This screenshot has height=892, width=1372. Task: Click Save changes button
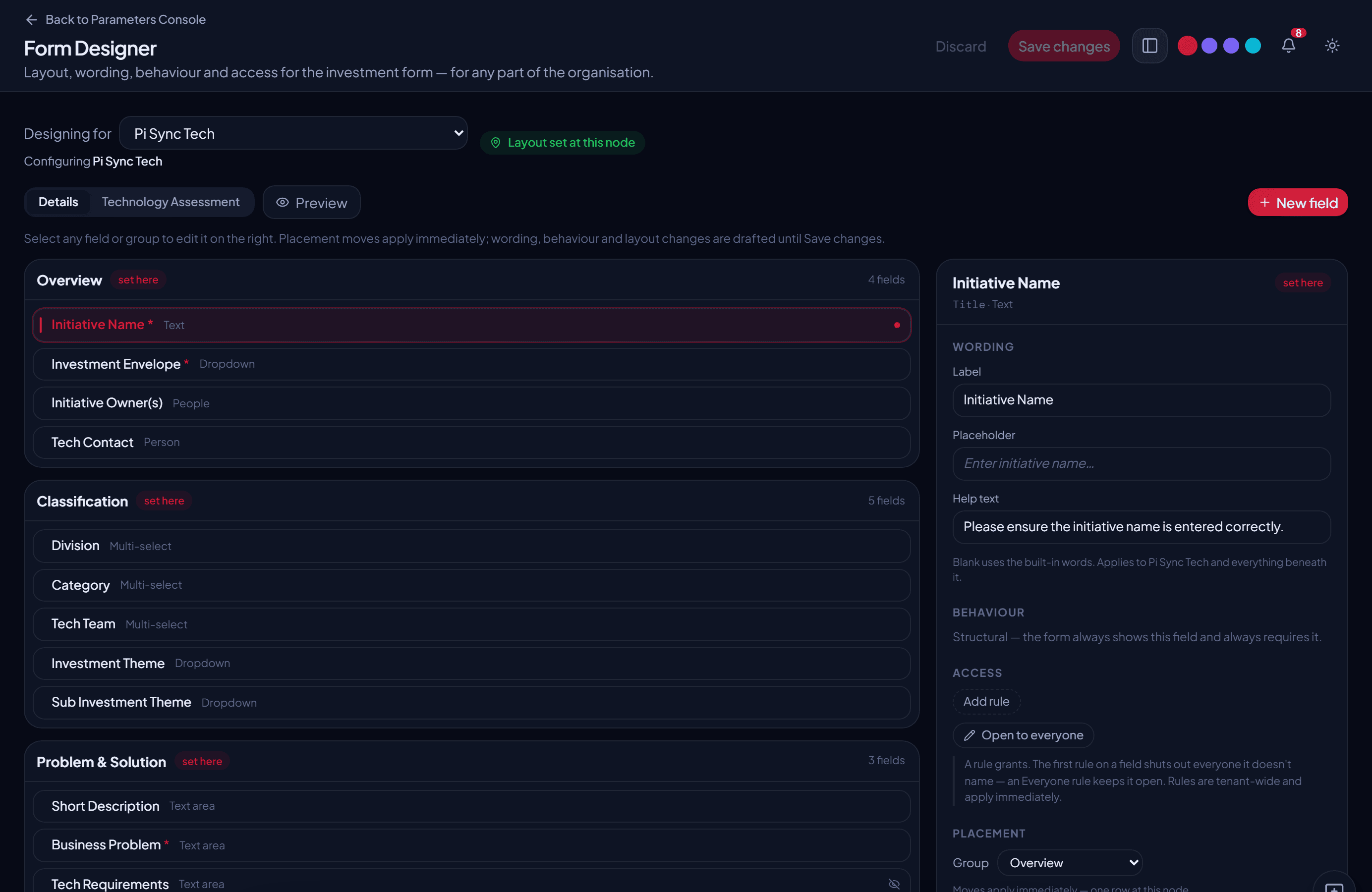click(1064, 46)
